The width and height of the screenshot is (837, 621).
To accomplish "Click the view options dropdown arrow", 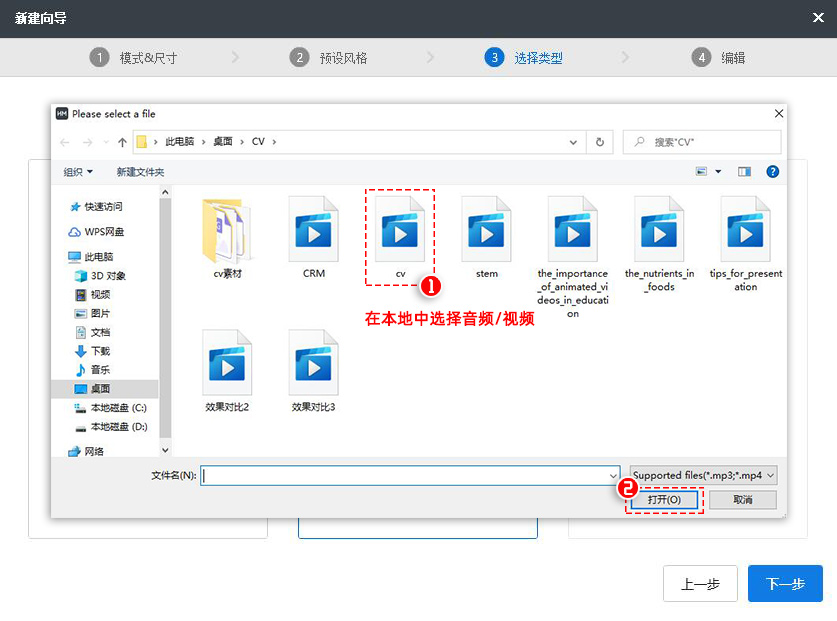I will point(719,171).
